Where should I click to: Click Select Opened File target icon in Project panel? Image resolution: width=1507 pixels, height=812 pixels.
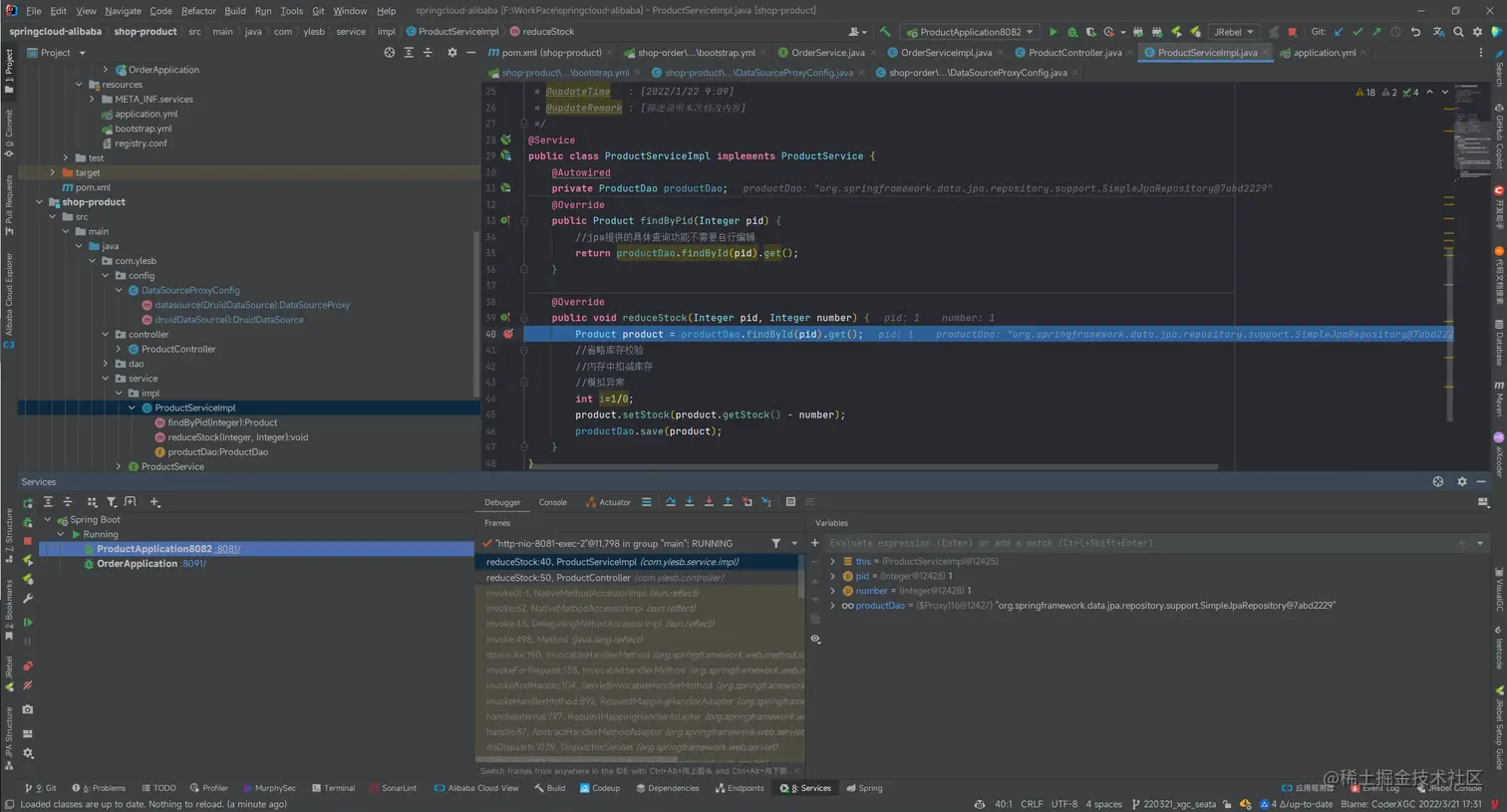coord(390,53)
